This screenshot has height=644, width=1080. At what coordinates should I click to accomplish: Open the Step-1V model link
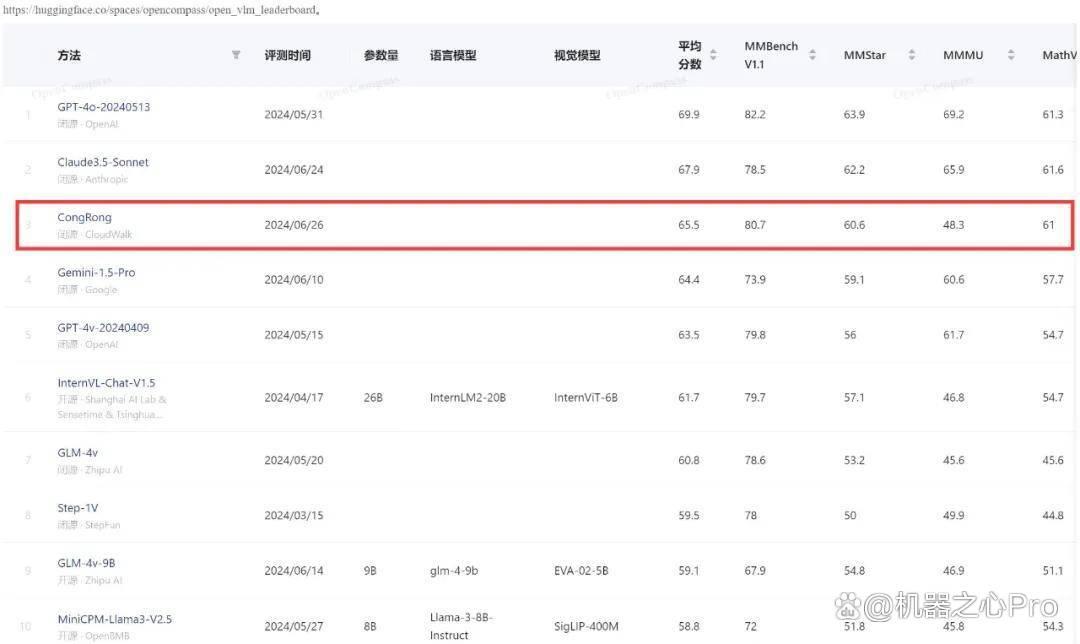coord(77,508)
